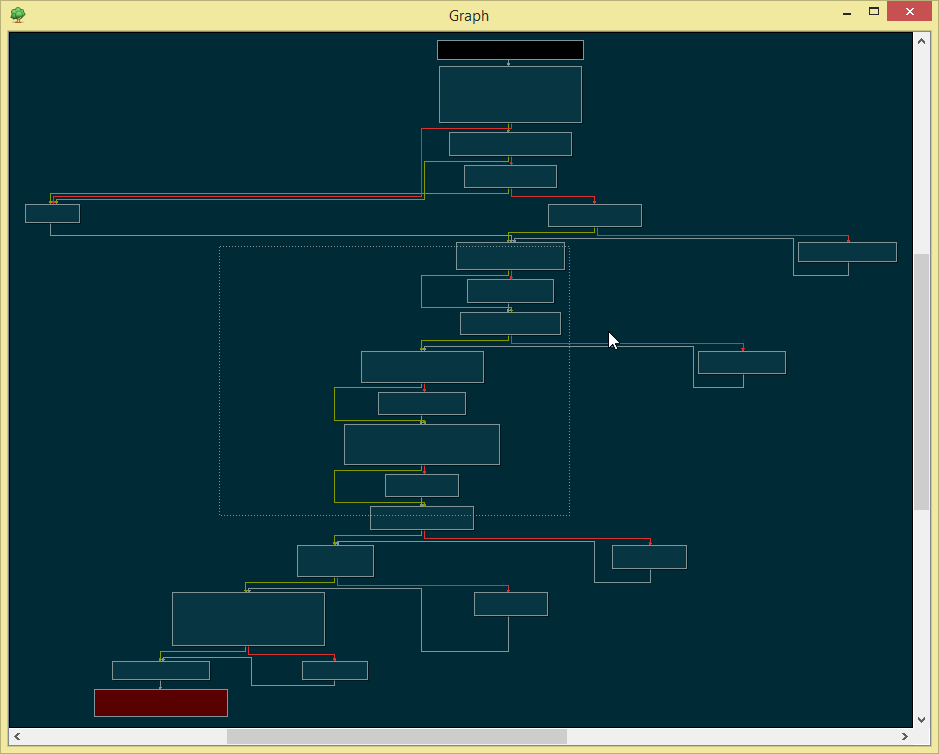Minimize the Graph window

click(847, 12)
